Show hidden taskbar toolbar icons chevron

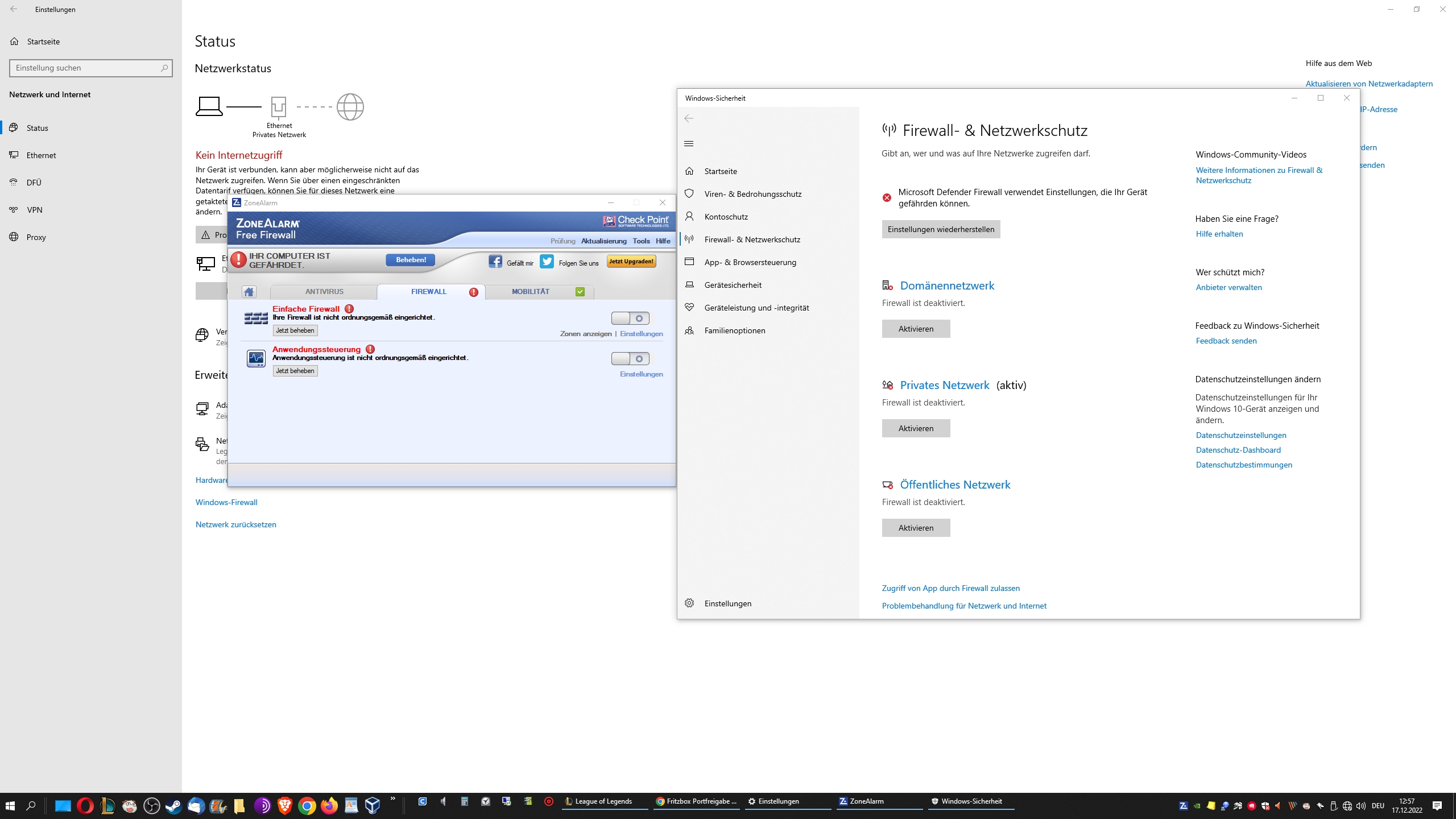pos(392,799)
